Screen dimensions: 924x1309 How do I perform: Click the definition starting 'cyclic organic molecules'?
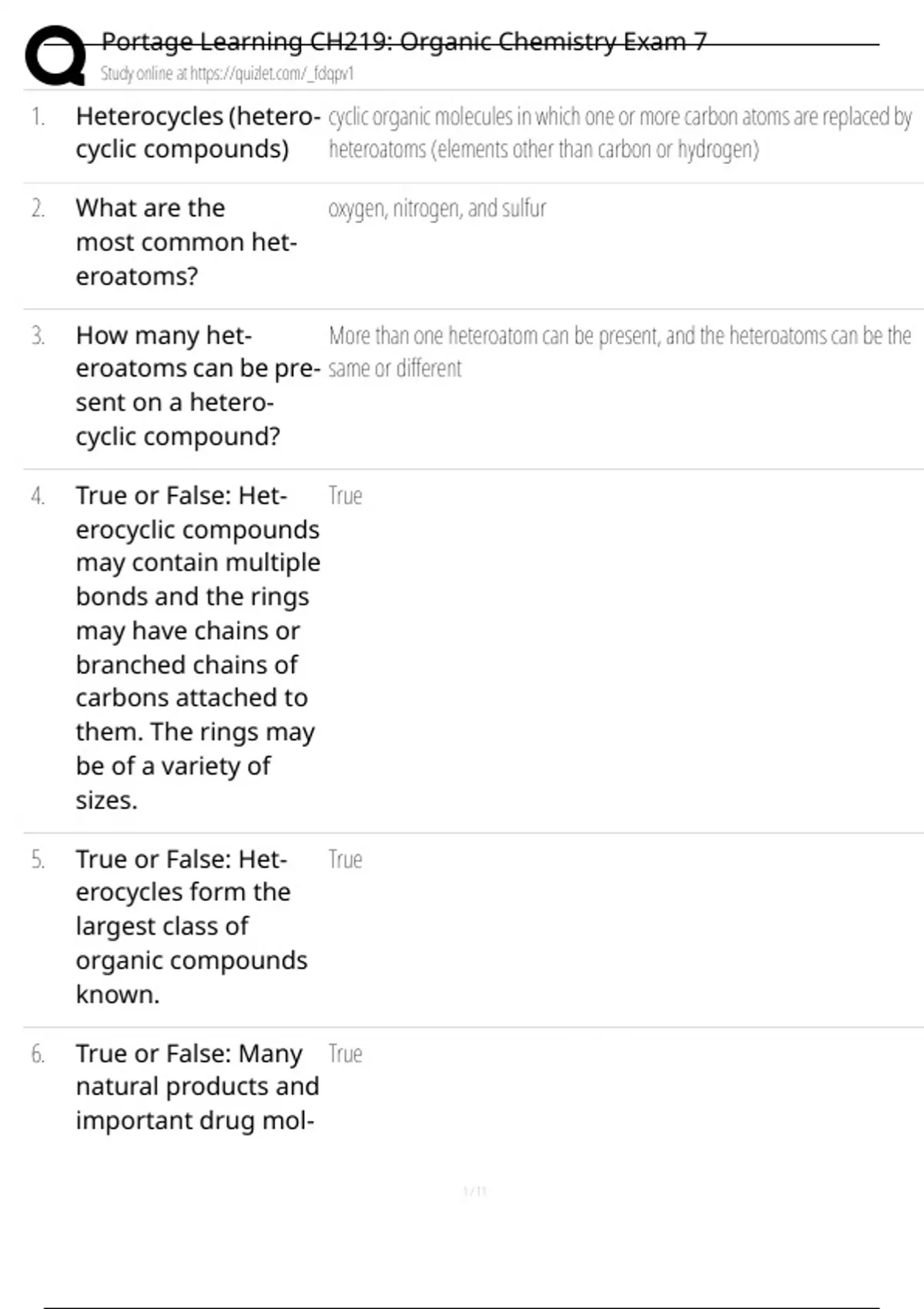click(620, 132)
